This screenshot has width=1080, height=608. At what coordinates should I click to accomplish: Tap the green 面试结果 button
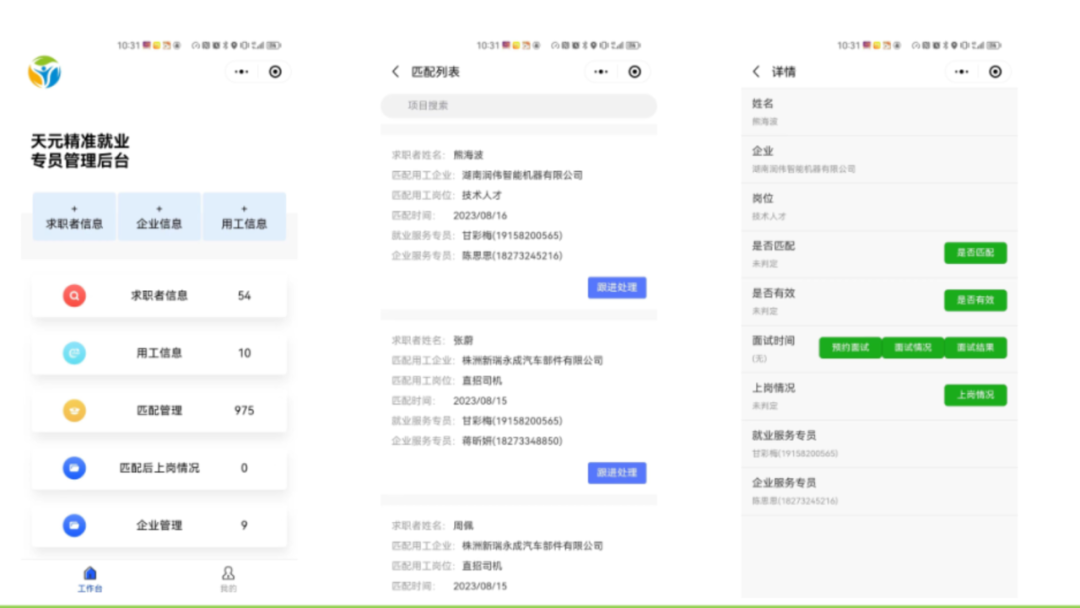point(975,348)
